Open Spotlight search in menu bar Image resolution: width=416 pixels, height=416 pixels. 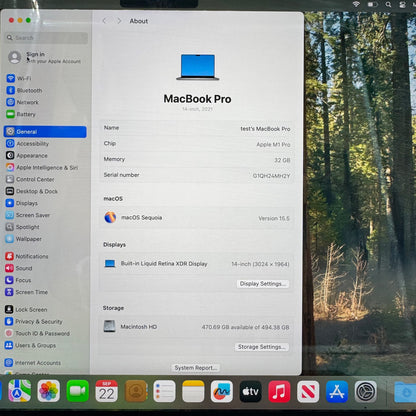click(388, 5)
